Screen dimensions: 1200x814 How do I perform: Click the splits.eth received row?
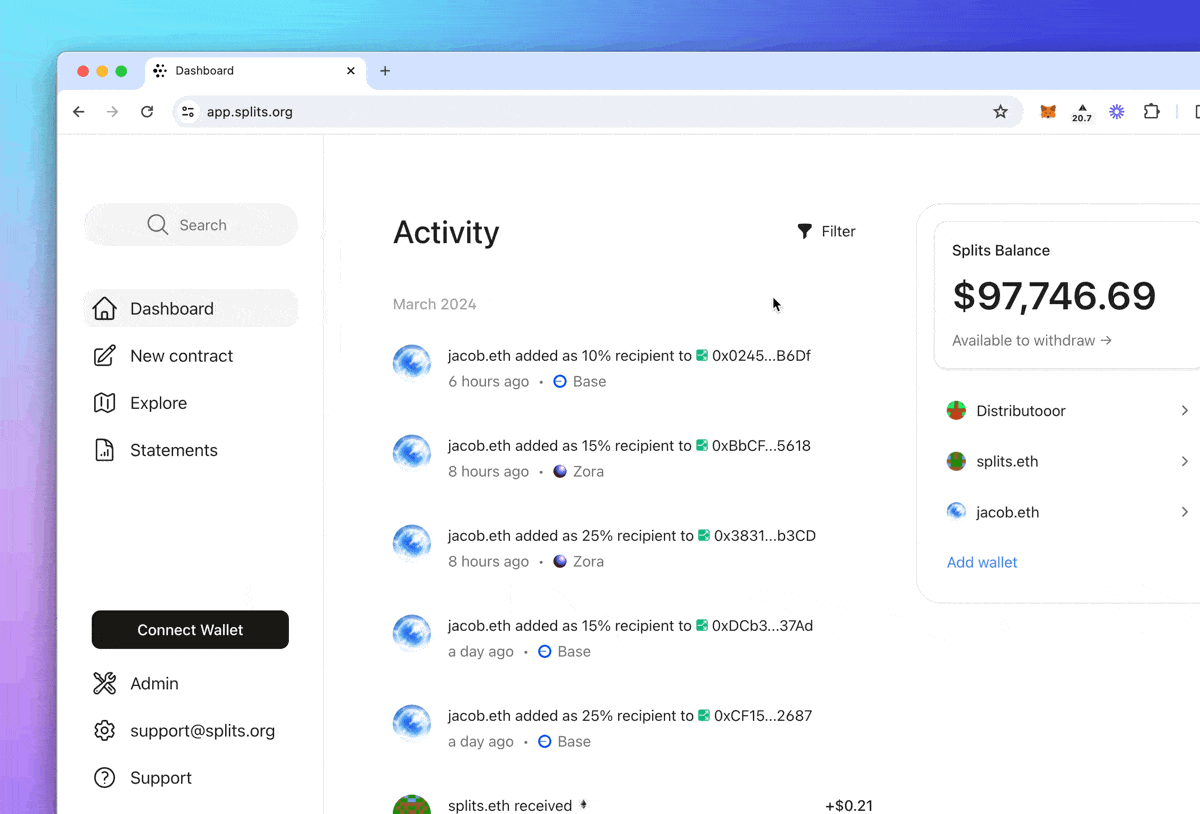click(633, 804)
